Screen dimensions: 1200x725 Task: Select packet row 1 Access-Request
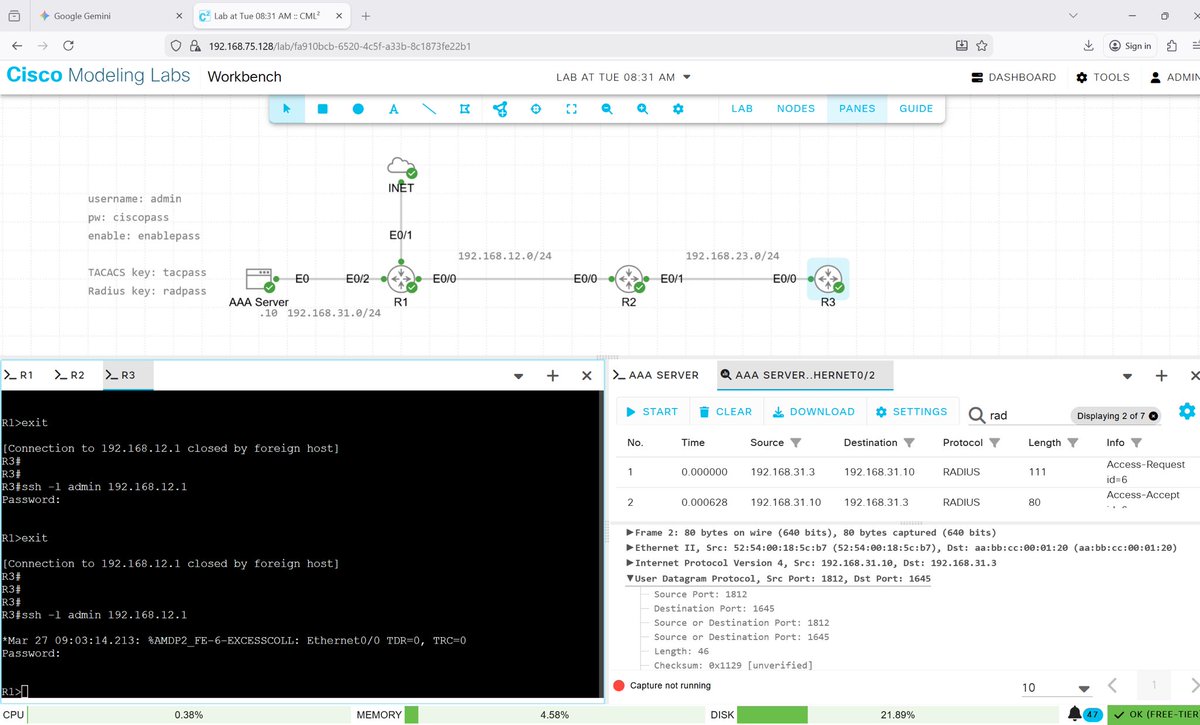[907, 472]
